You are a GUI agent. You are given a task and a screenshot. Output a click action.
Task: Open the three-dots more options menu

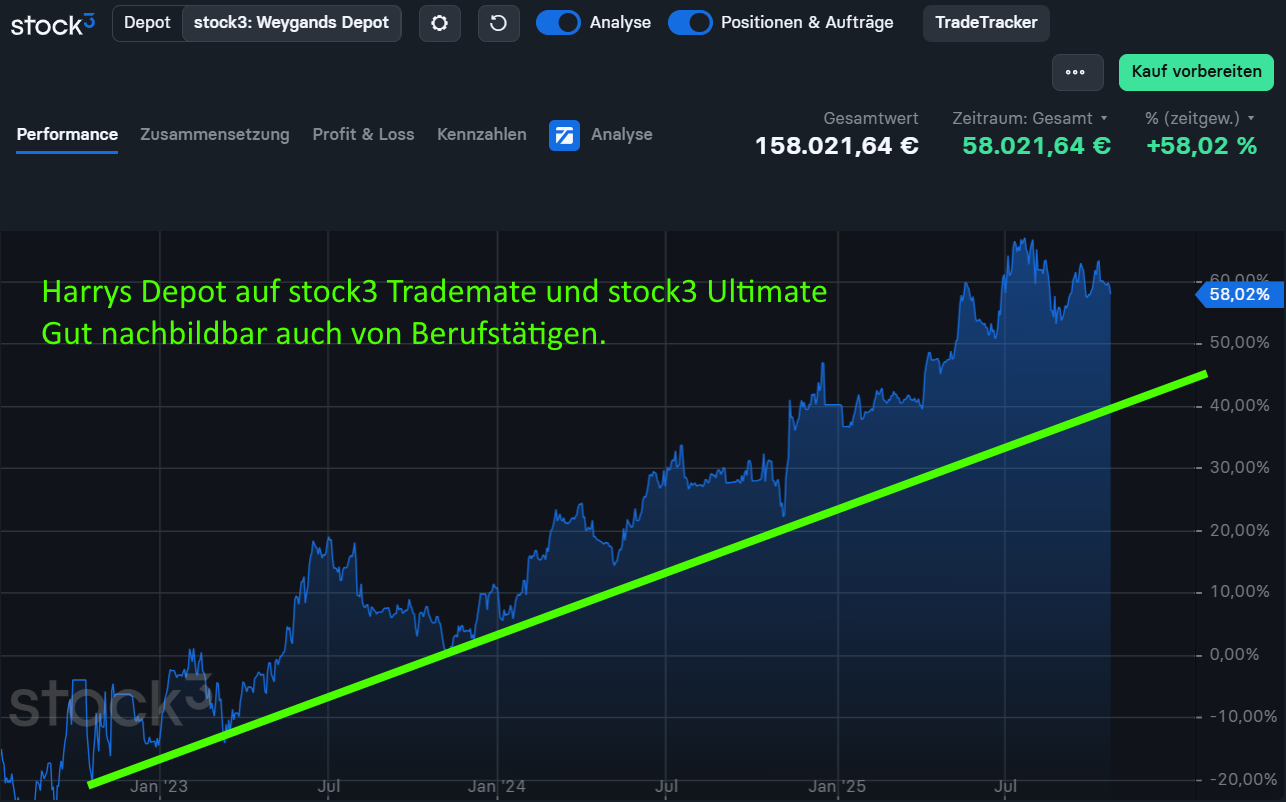click(1076, 72)
